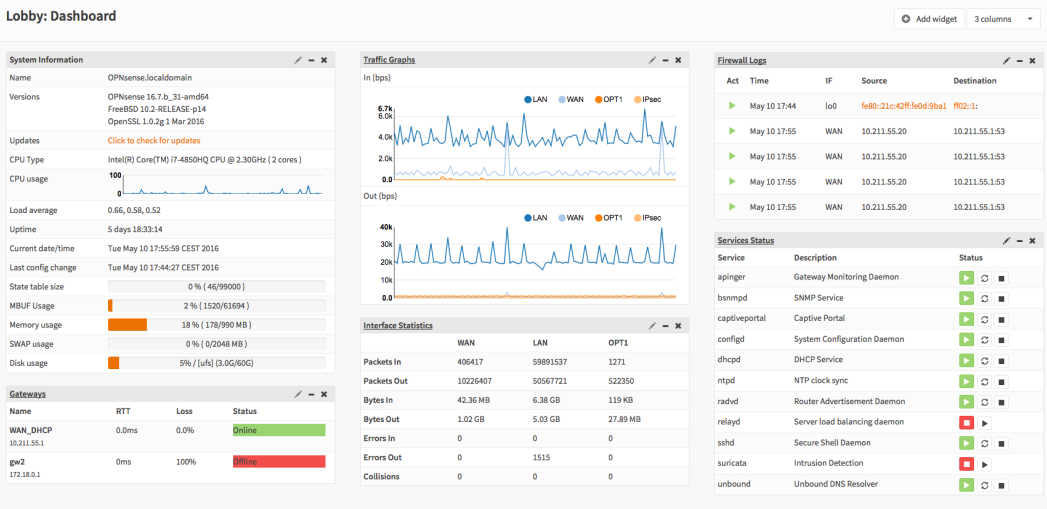1047x509 pixels.
Task: Stop the unbound DNS resolver
Action: 1001,484
